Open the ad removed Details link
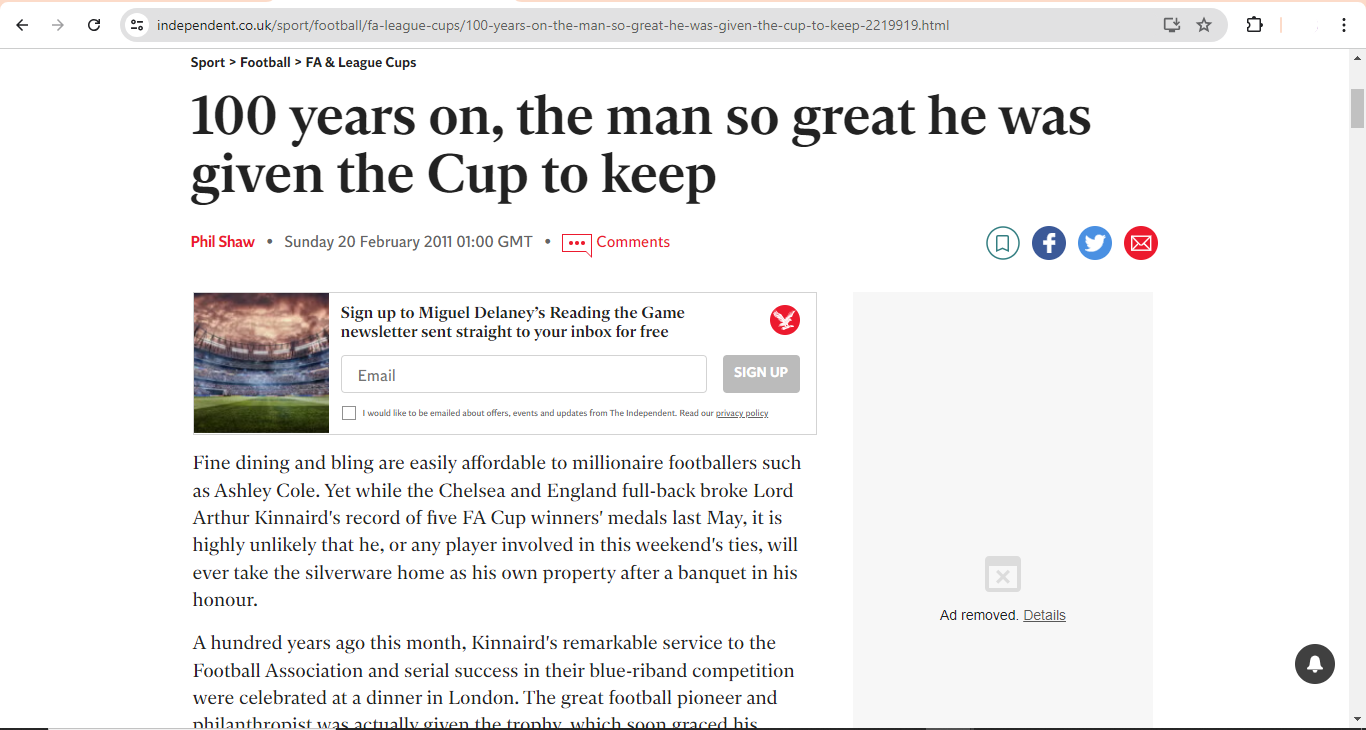 click(x=1044, y=615)
